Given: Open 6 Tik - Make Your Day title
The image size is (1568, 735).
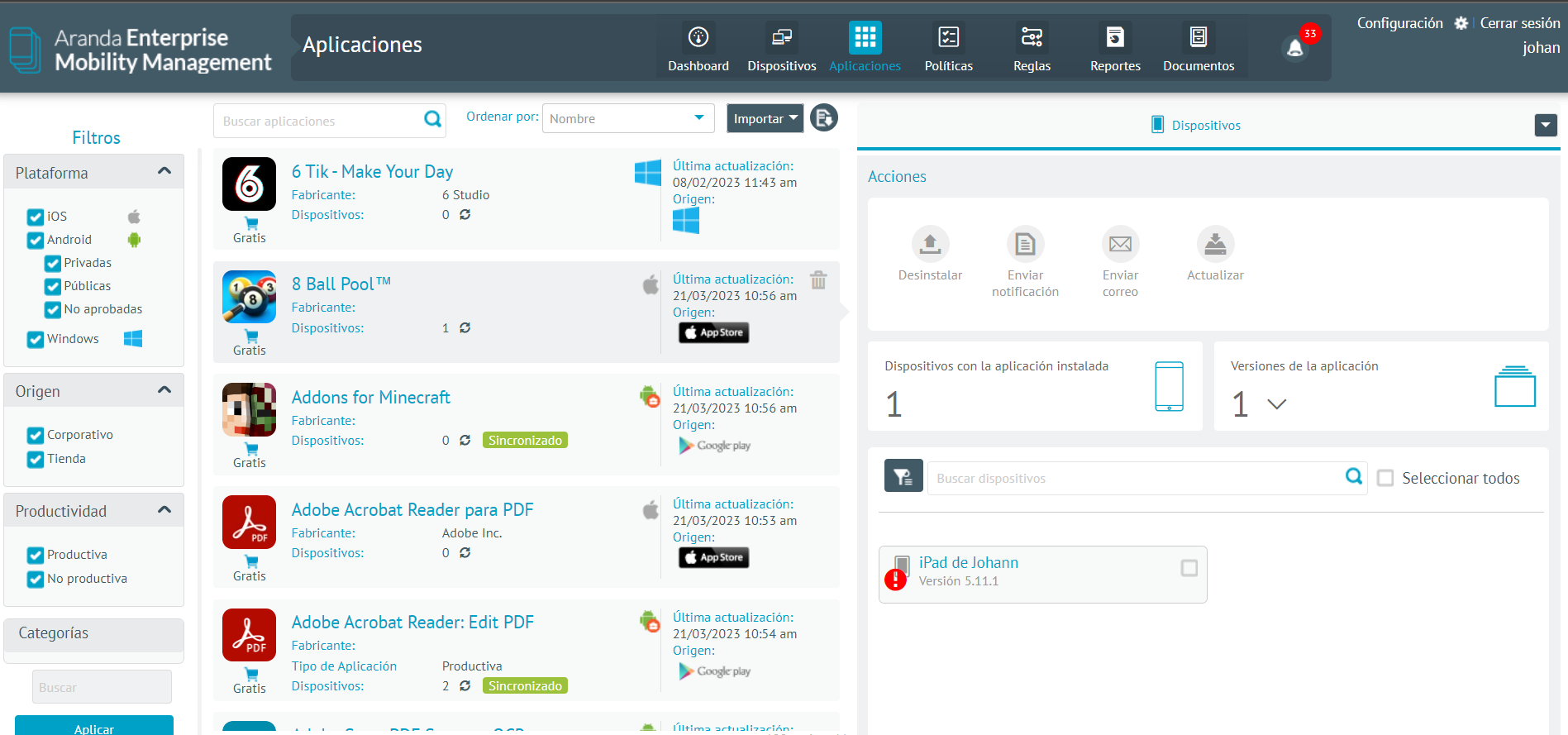Looking at the screenshot, I should coord(372,171).
